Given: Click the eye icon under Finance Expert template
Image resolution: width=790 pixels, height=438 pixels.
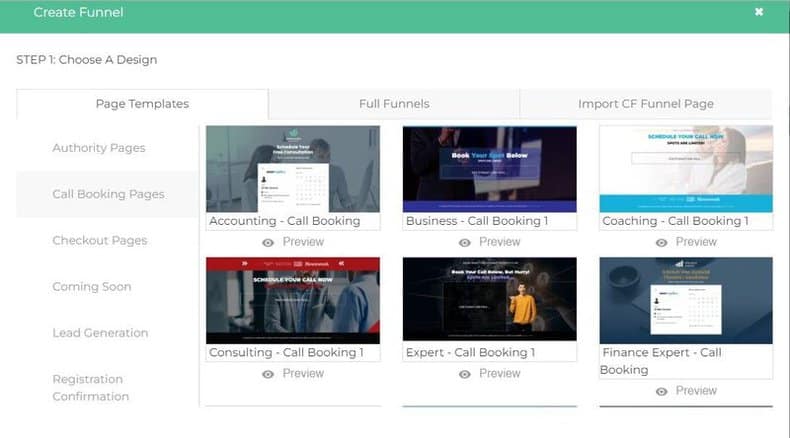Looking at the screenshot, I should (661, 391).
